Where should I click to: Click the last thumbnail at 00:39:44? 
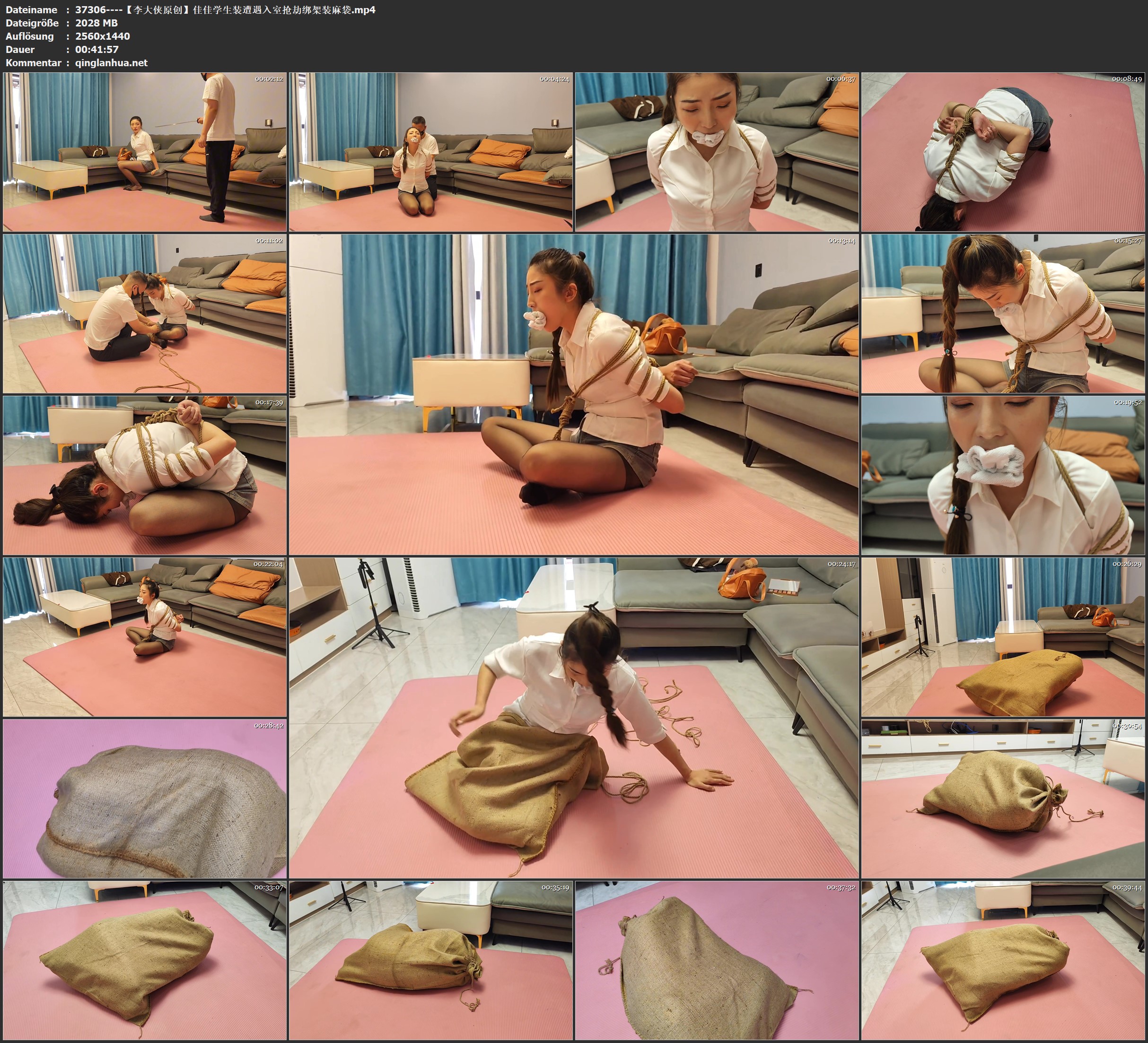pos(1003,960)
